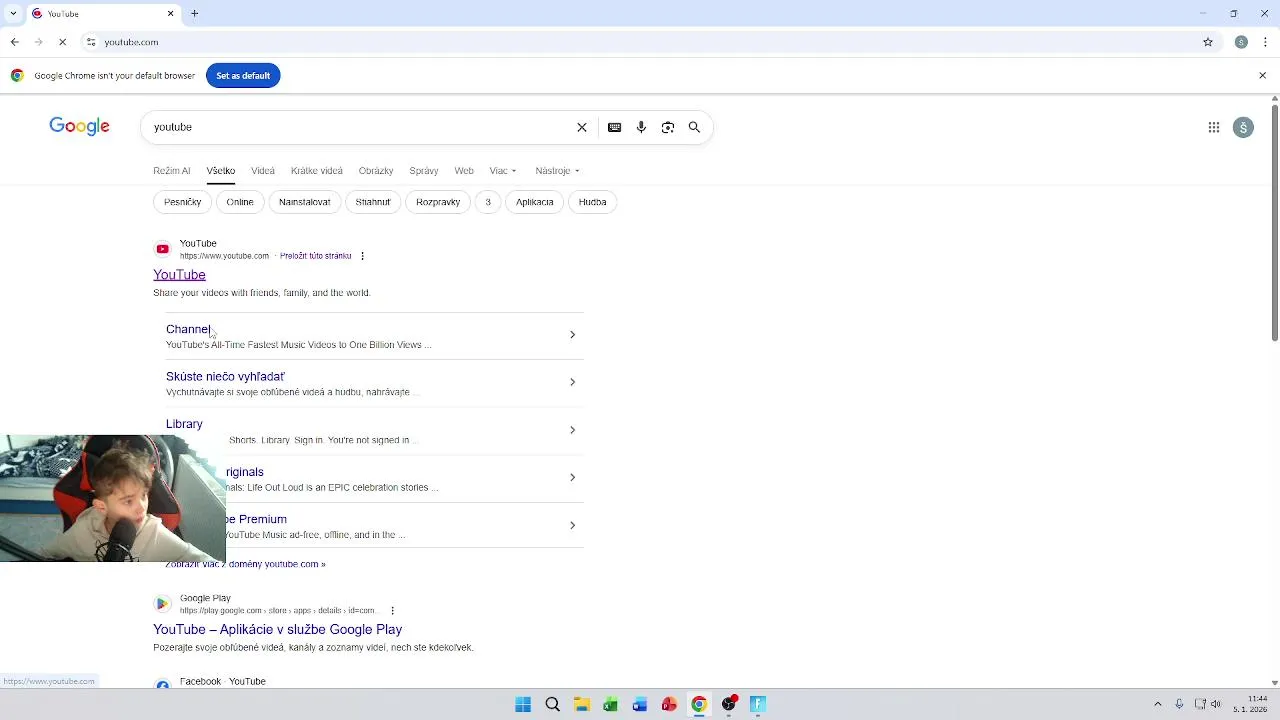
Task: Switch to Obrázky results tab
Action: pos(376,171)
